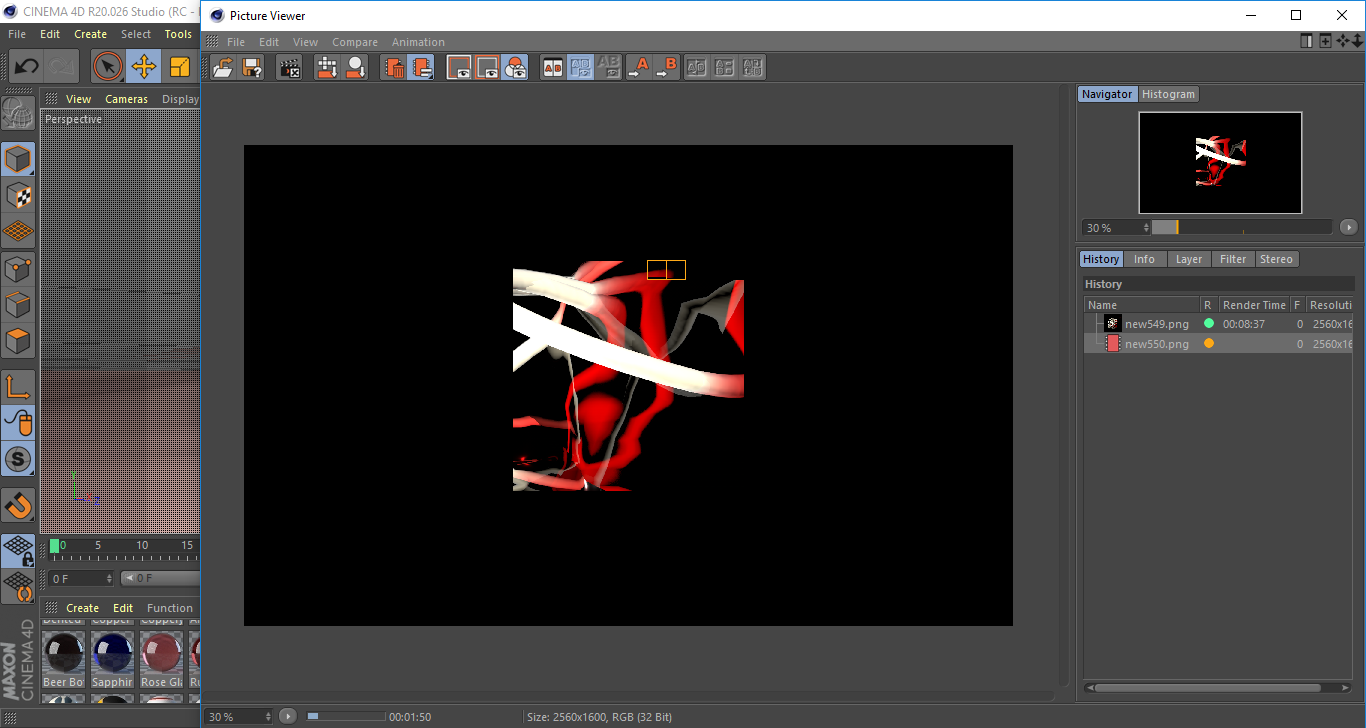Open an image in Picture Viewer

pyautogui.click(x=224, y=68)
